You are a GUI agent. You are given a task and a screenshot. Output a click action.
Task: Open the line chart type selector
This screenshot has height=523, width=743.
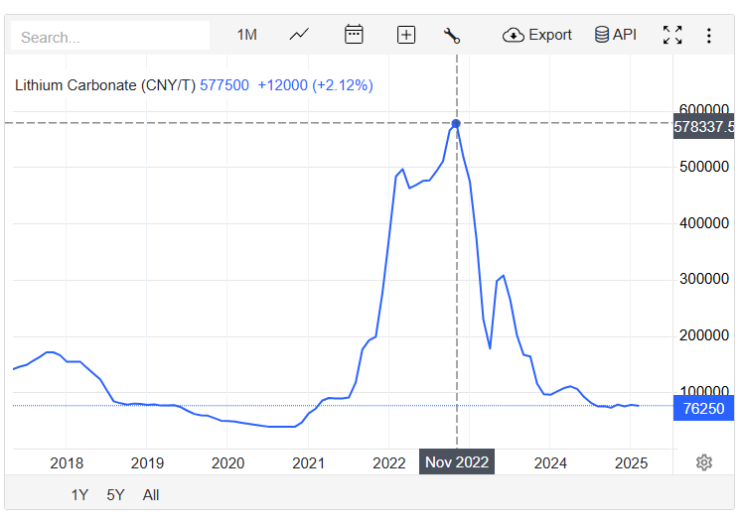[299, 35]
